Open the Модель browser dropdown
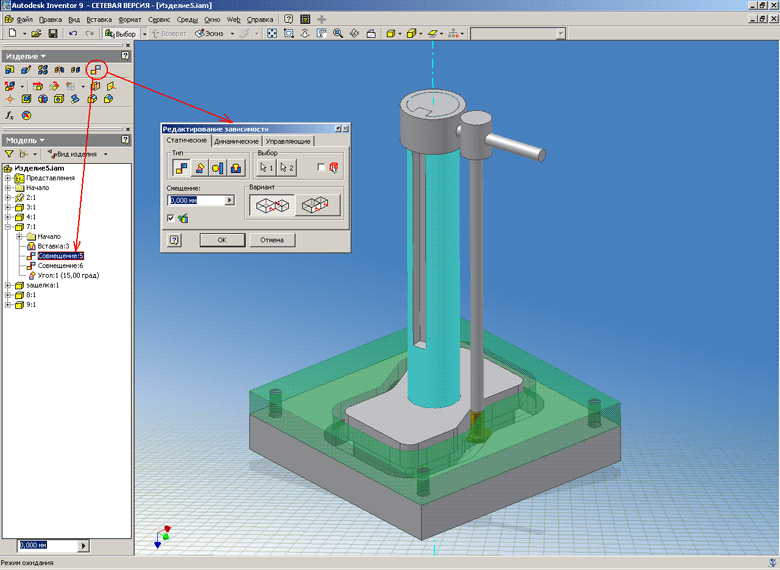Screen dimensions: 780x570 [25, 140]
